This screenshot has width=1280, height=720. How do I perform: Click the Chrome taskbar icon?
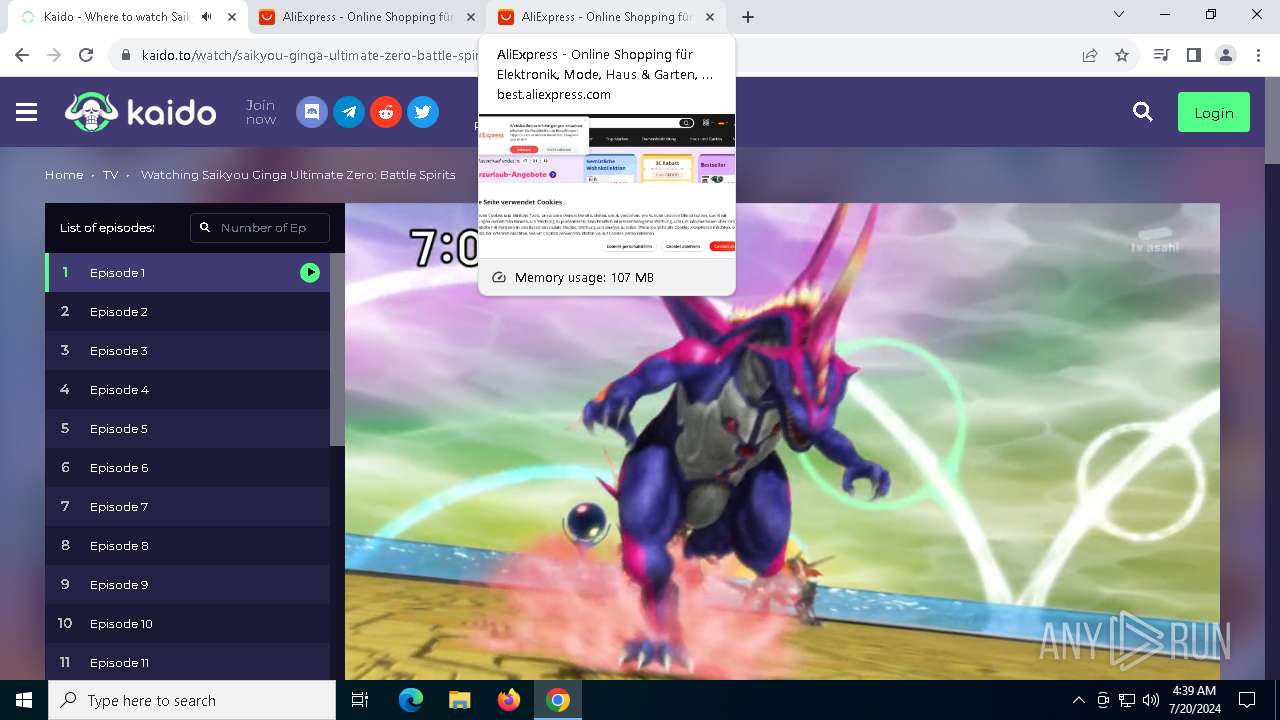pyautogui.click(x=558, y=700)
